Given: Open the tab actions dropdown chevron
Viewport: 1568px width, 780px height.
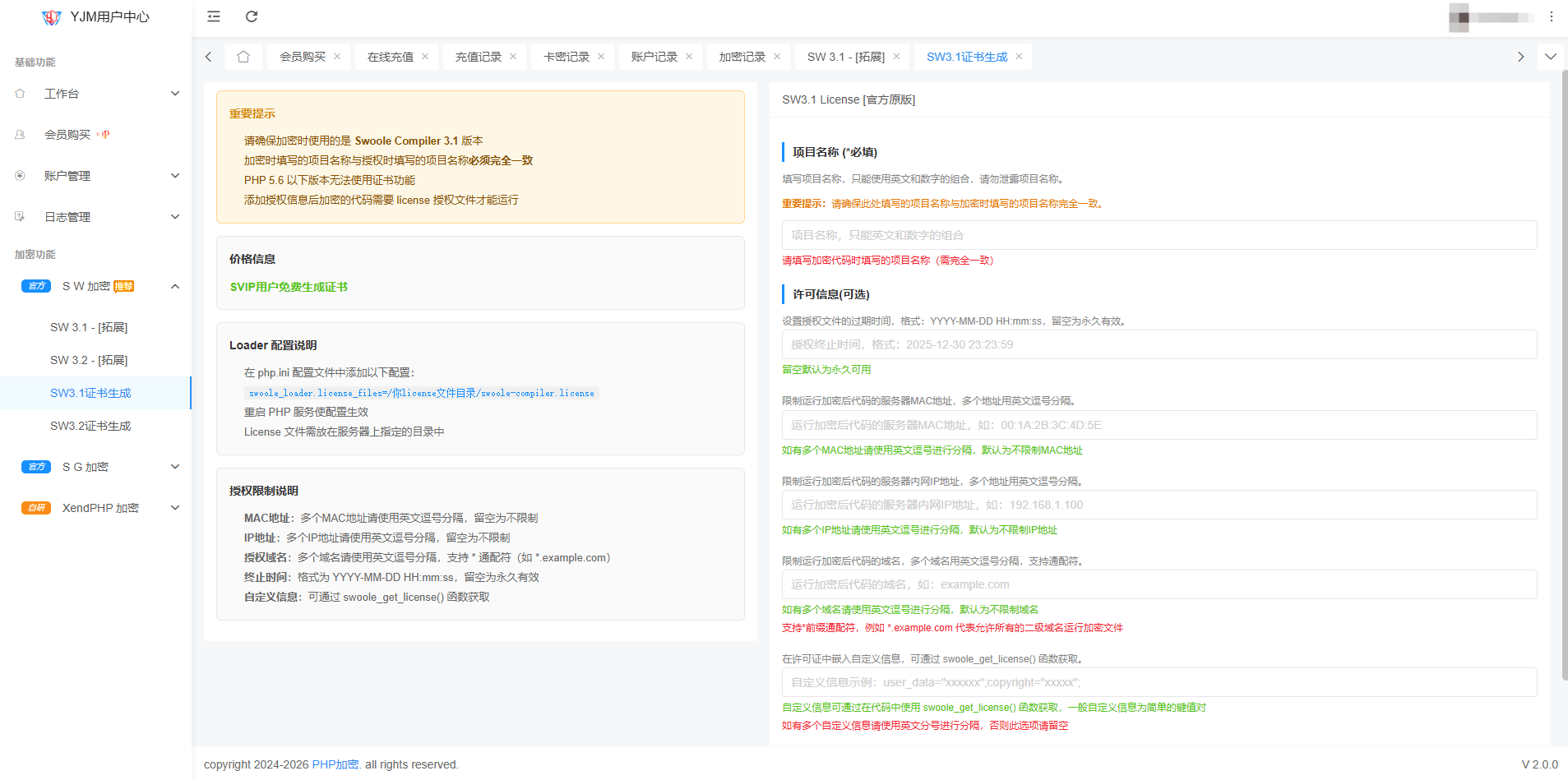Looking at the screenshot, I should coord(1550,57).
